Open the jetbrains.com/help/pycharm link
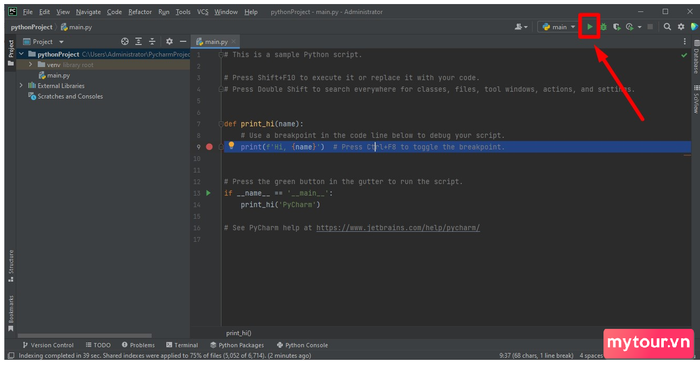The image size is (700, 366). point(398,228)
